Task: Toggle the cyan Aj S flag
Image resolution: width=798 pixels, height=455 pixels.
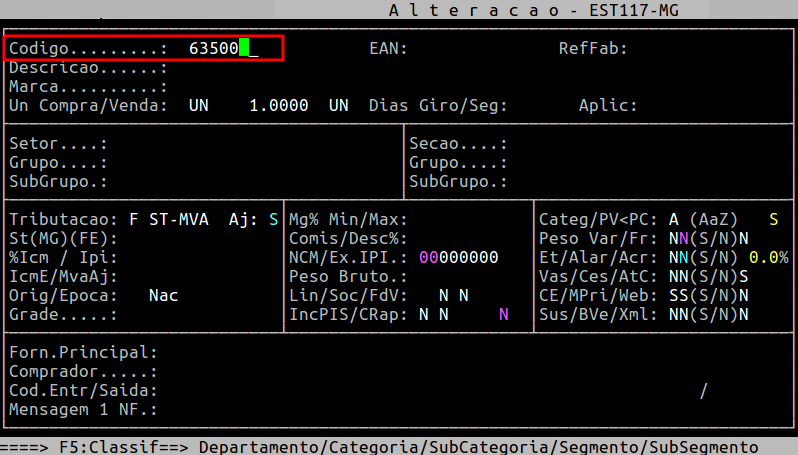Action: pyautogui.click(x=273, y=219)
